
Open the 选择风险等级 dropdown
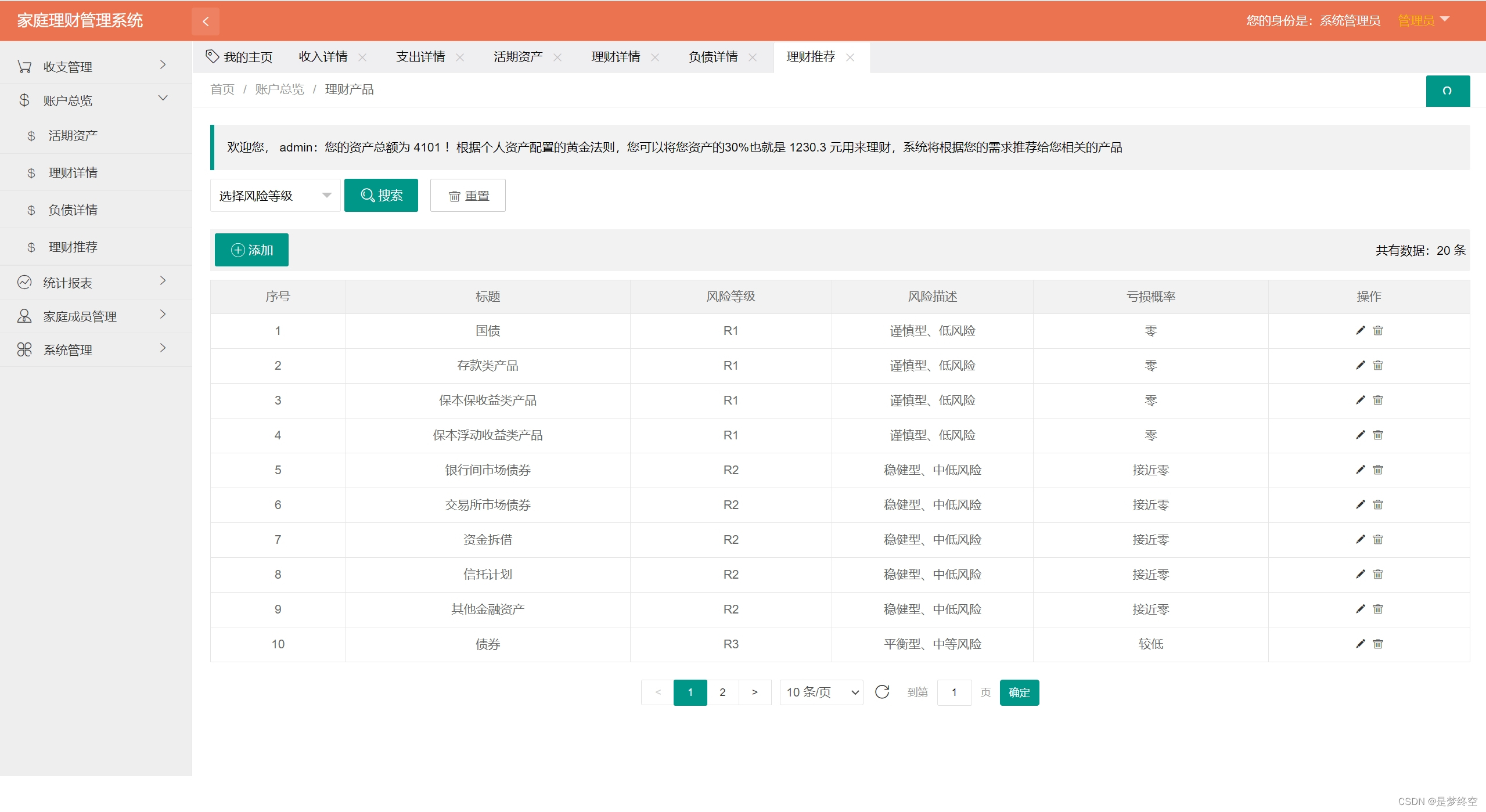click(275, 196)
